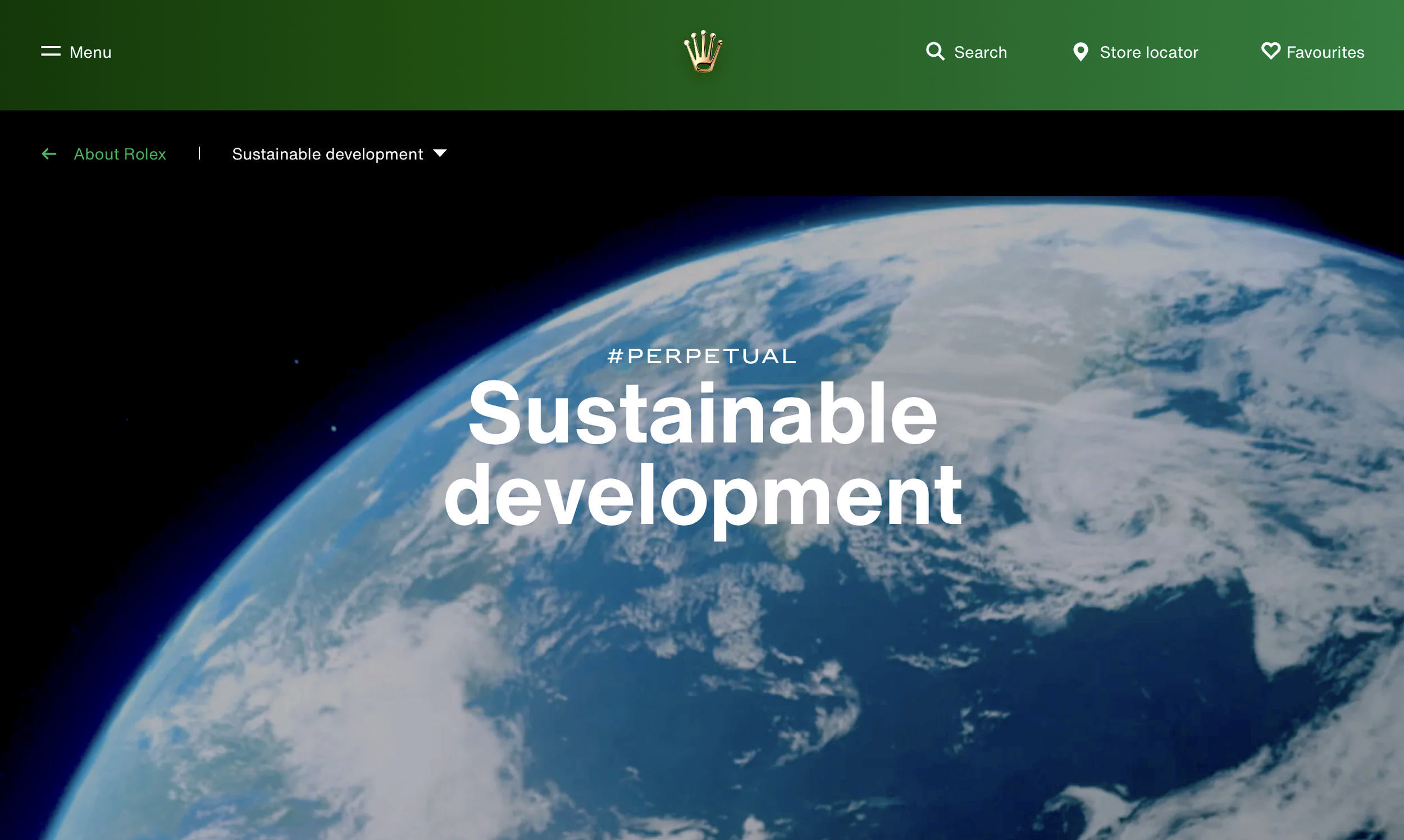This screenshot has width=1404, height=840.
Task: Click the large Sustainable development headline
Action: (702, 413)
